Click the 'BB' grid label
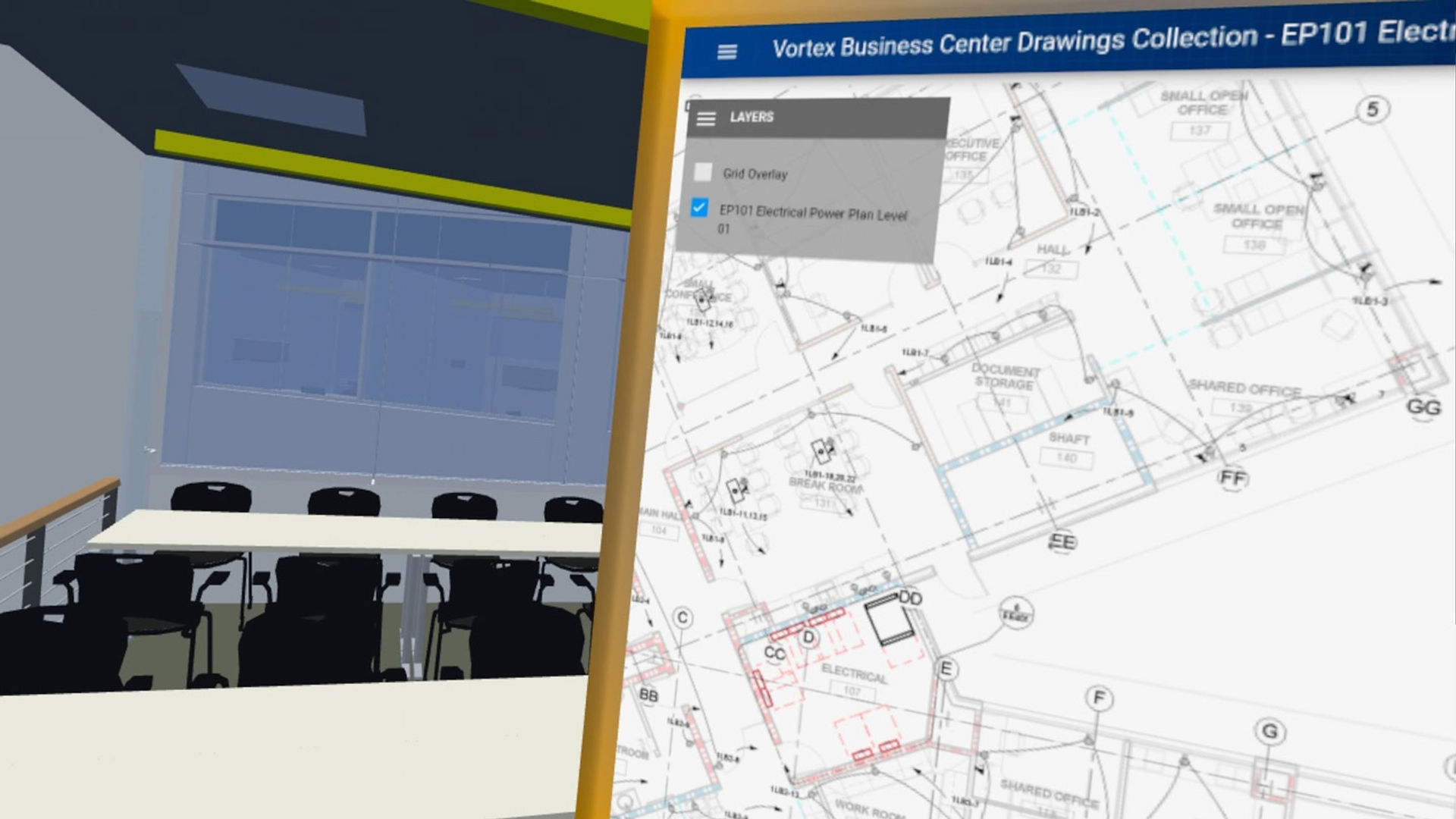 (x=648, y=695)
